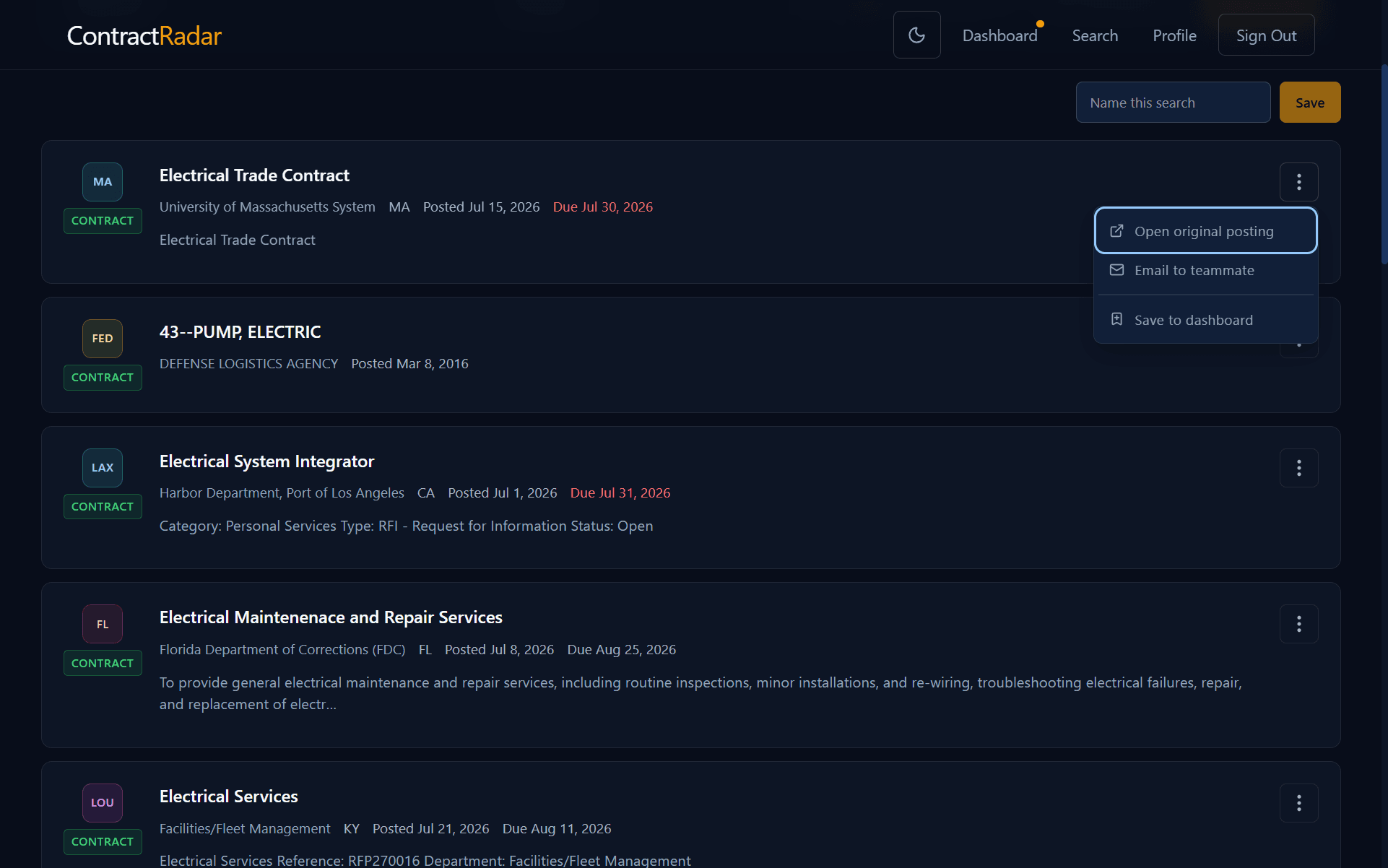Click CONTRACT tag under FED badge

103,378
